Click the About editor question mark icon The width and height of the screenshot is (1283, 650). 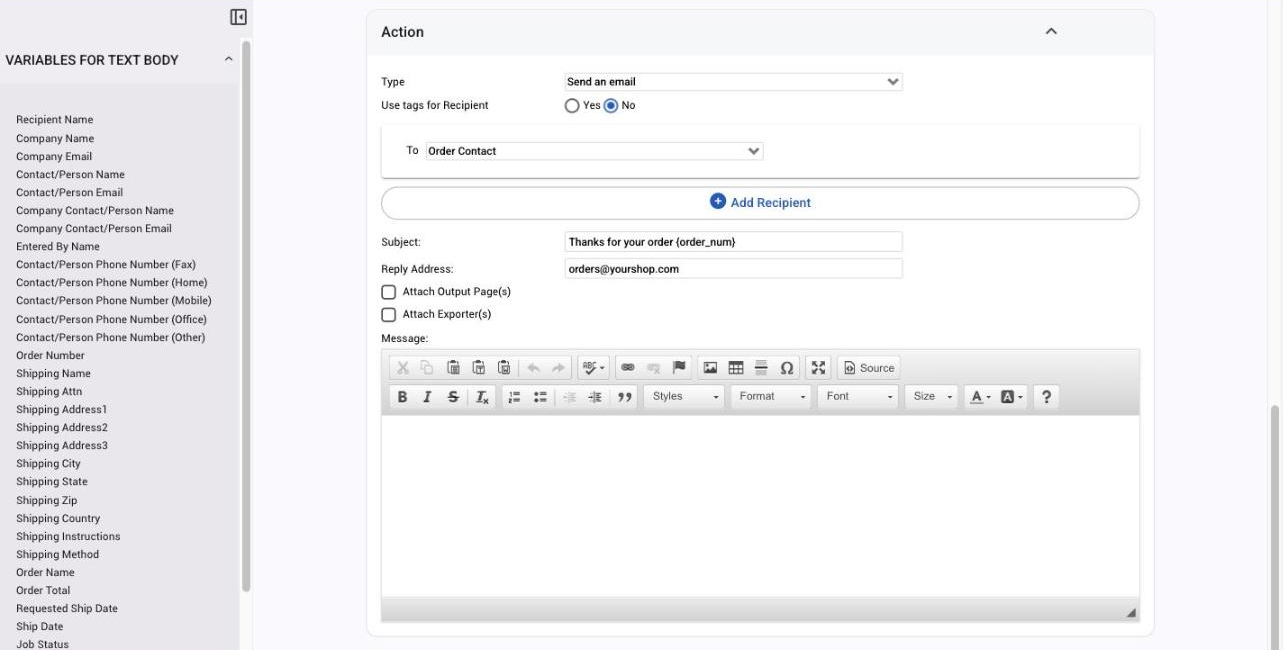click(x=1046, y=397)
